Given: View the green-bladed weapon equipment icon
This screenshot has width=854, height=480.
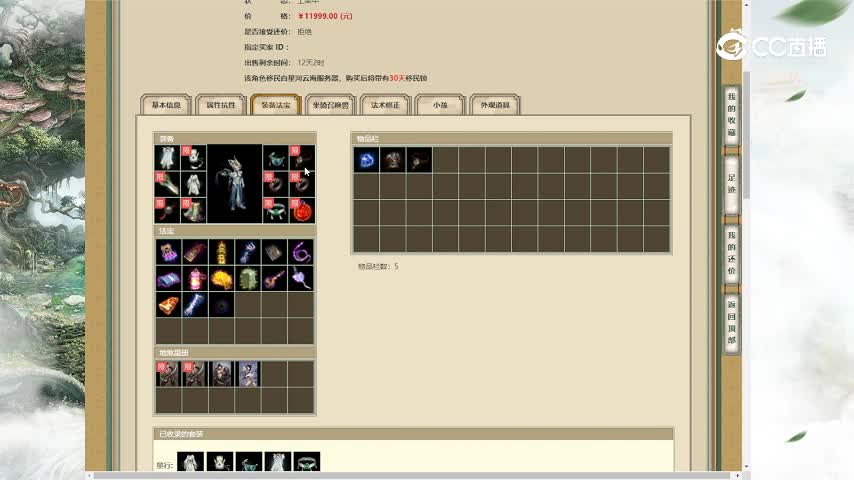Looking at the screenshot, I should [x=167, y=184].
